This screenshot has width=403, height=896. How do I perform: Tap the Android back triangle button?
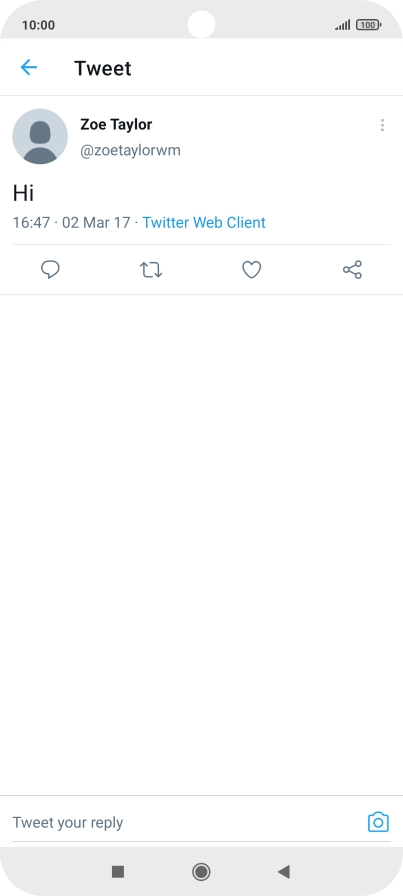click(284, 871)
